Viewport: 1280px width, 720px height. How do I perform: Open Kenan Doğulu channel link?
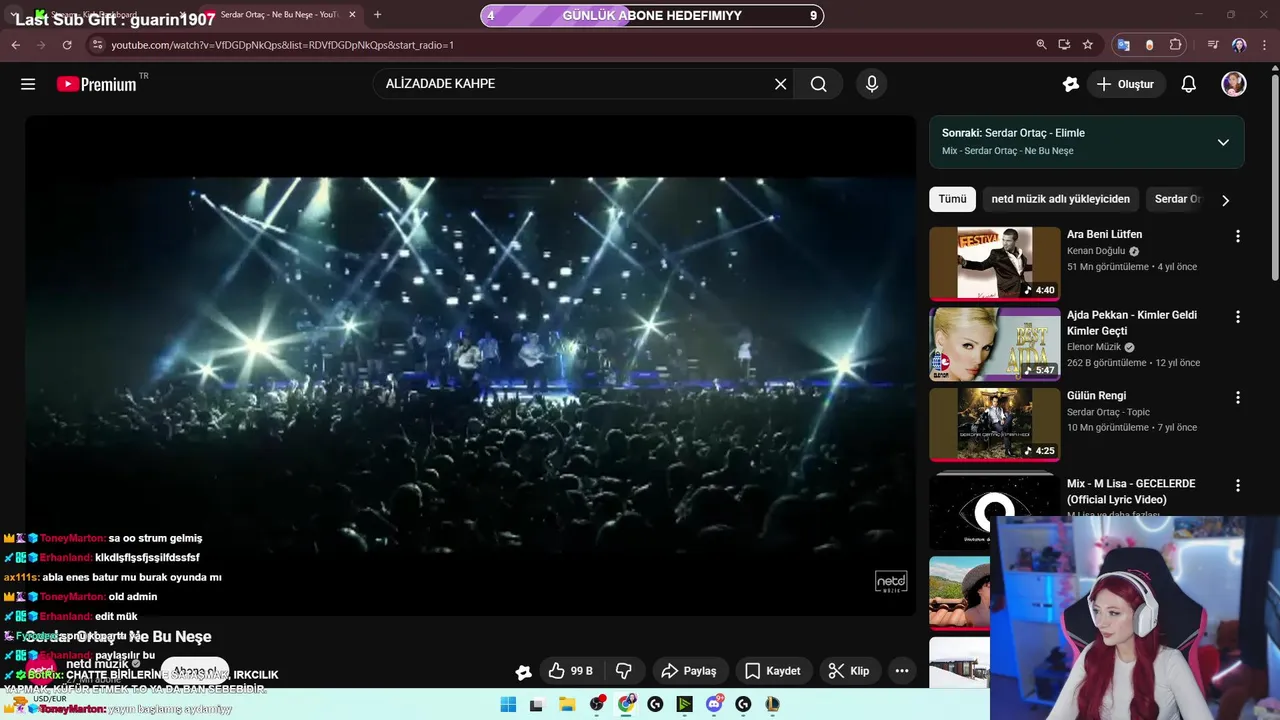[x=1096, y=251]
